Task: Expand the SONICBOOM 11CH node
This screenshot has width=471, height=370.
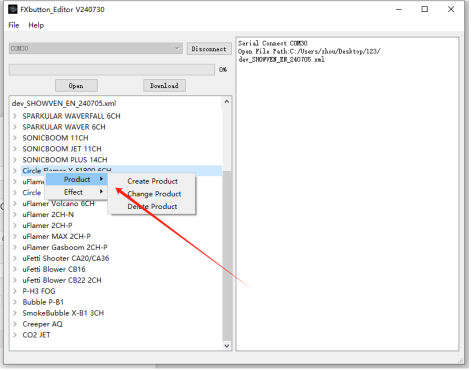Action: coord(15,138)
